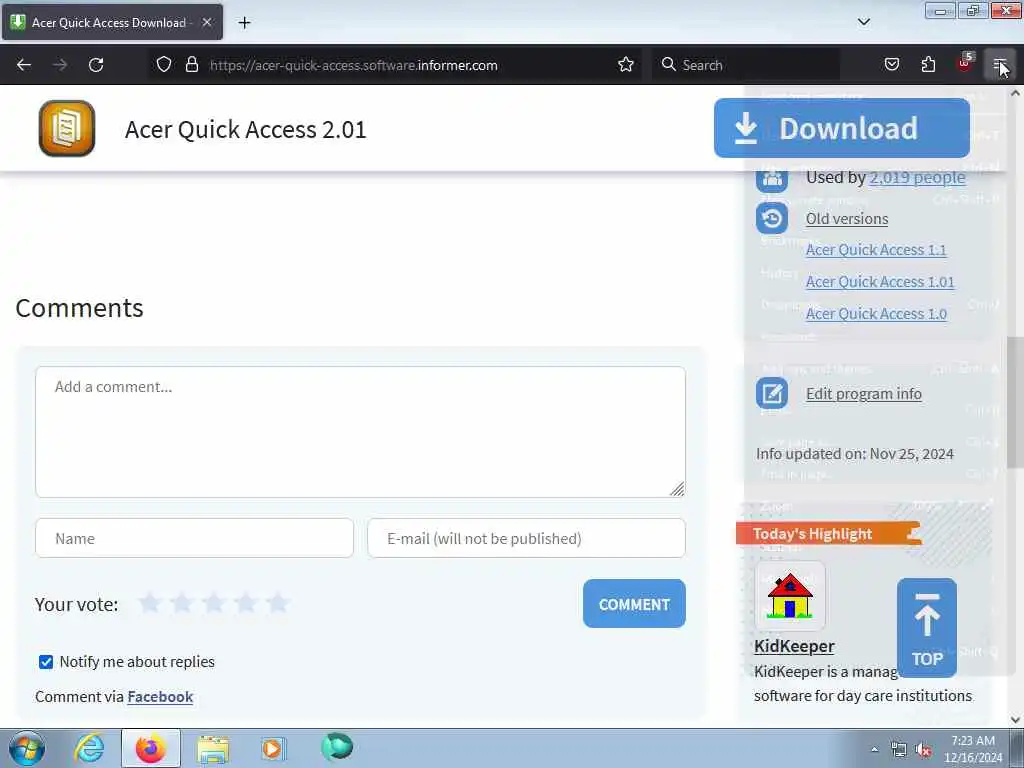Viewport: 1024px width, 768px height.
Task: Rate one star in Your vote
Action: pos(150,602)
